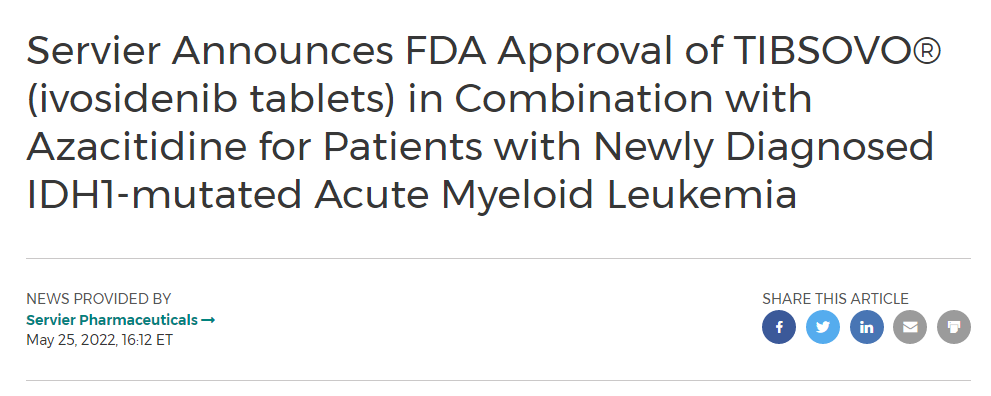
Task: Click the print article icon
Action: (954, 327)
